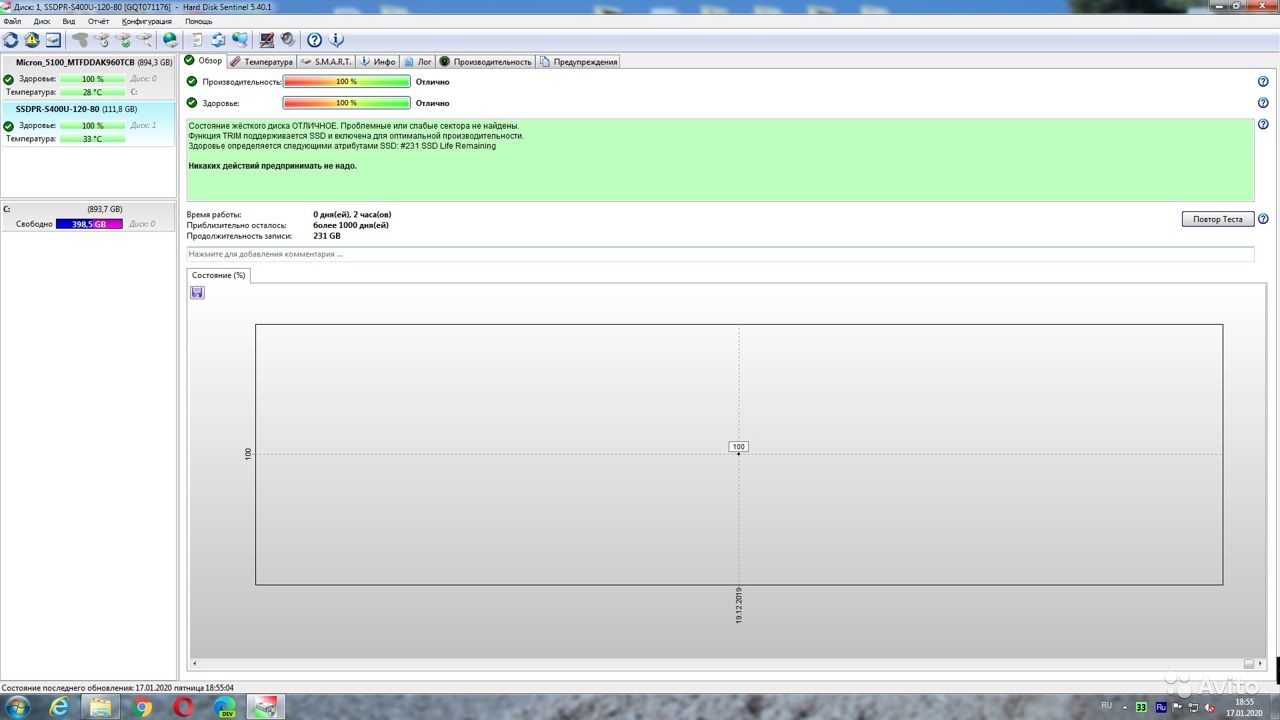
Task: Open the Предупреждения tab
Action: tap(579, 62)
